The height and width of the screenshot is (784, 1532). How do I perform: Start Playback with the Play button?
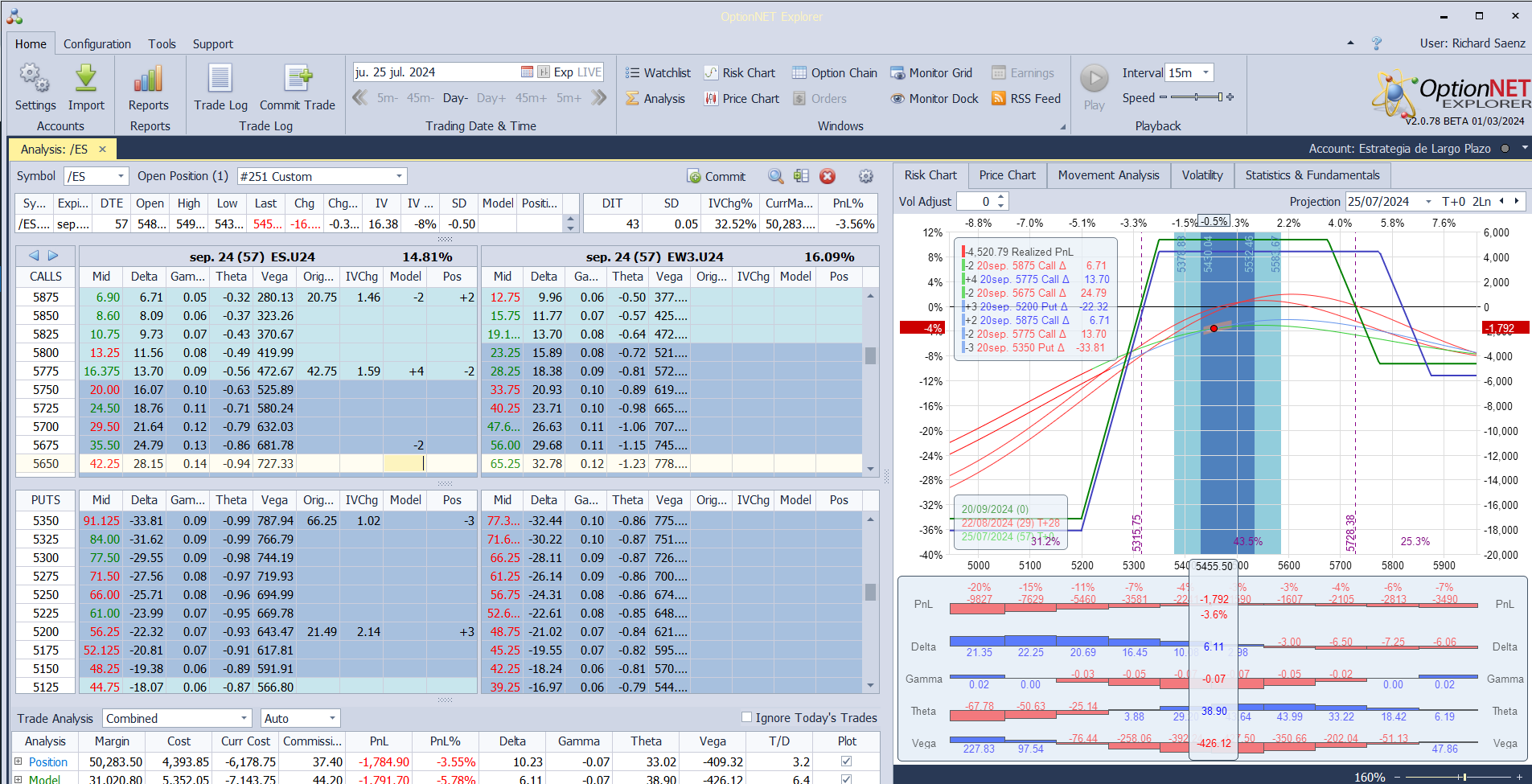tap(1094, 79)
